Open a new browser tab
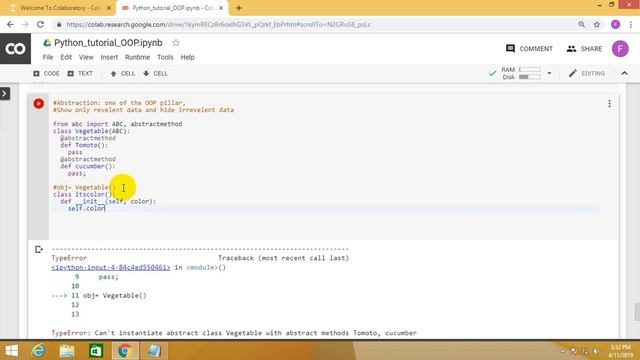This screenshot has height=360, width=640. 239,8
